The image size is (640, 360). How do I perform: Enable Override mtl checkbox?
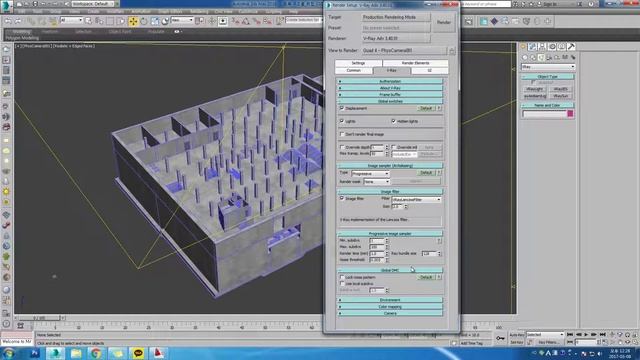pos(393,147)
